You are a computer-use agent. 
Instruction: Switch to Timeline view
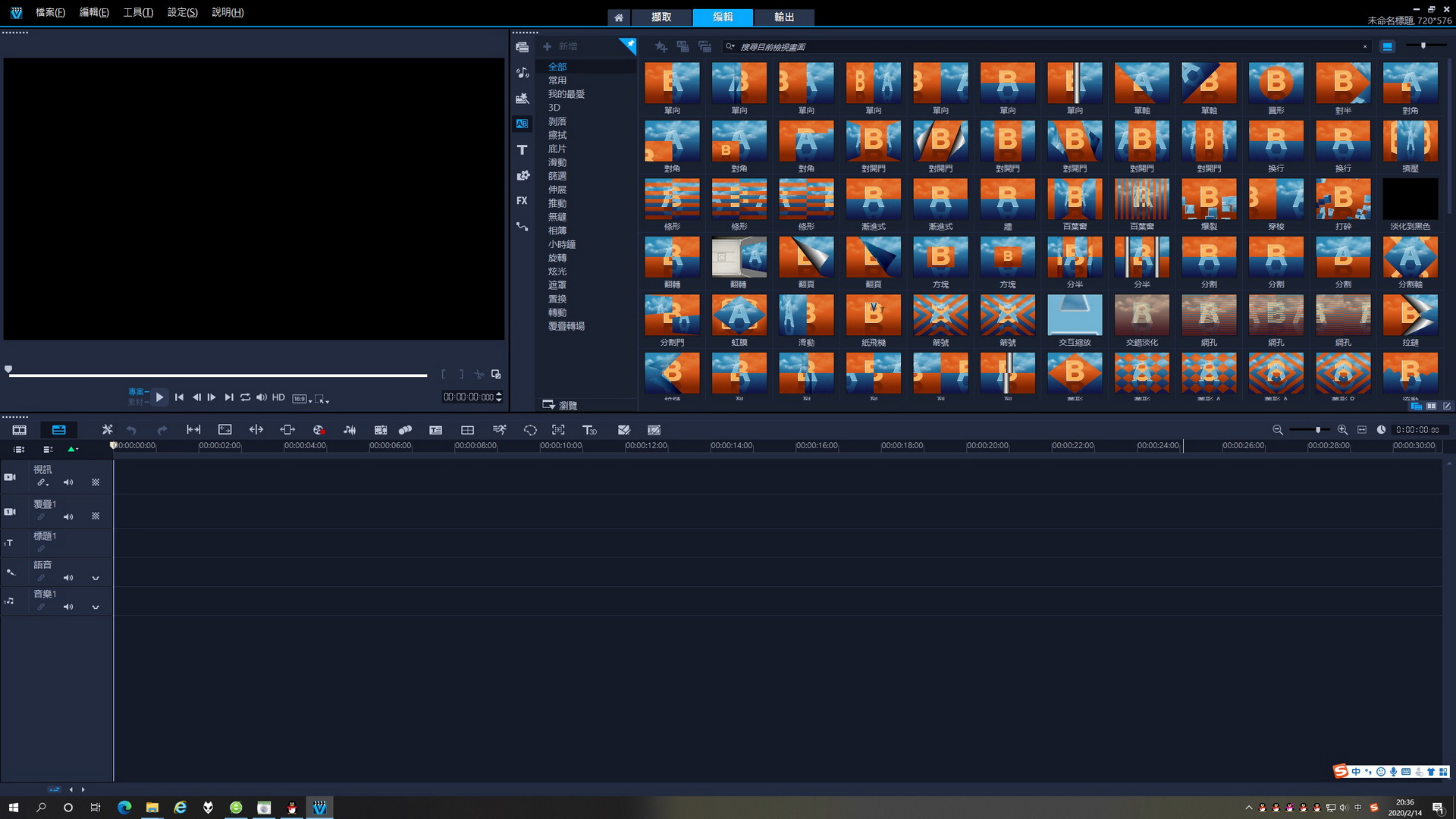pos(58,430)
